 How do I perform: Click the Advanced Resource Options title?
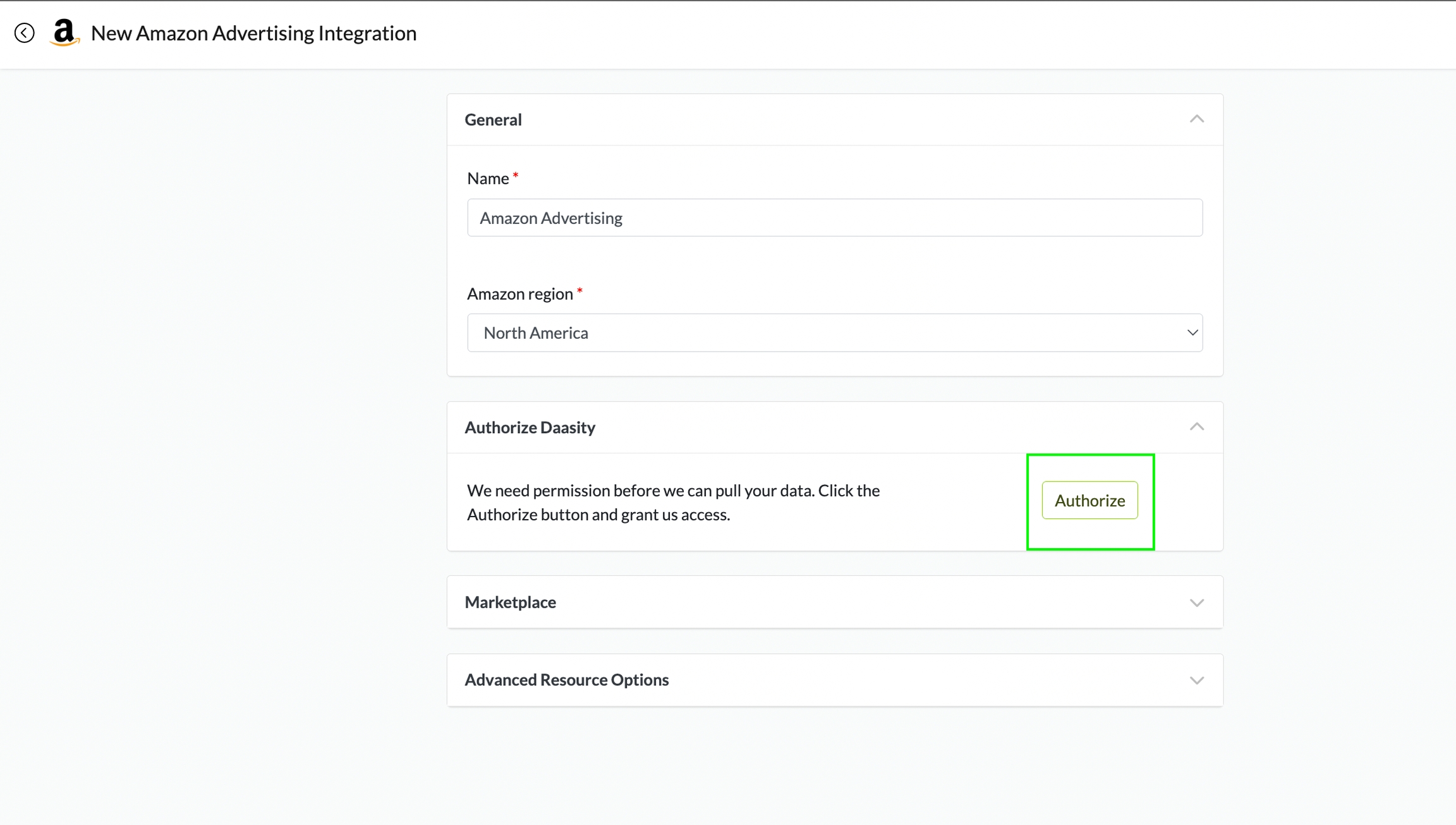[566, 680]
